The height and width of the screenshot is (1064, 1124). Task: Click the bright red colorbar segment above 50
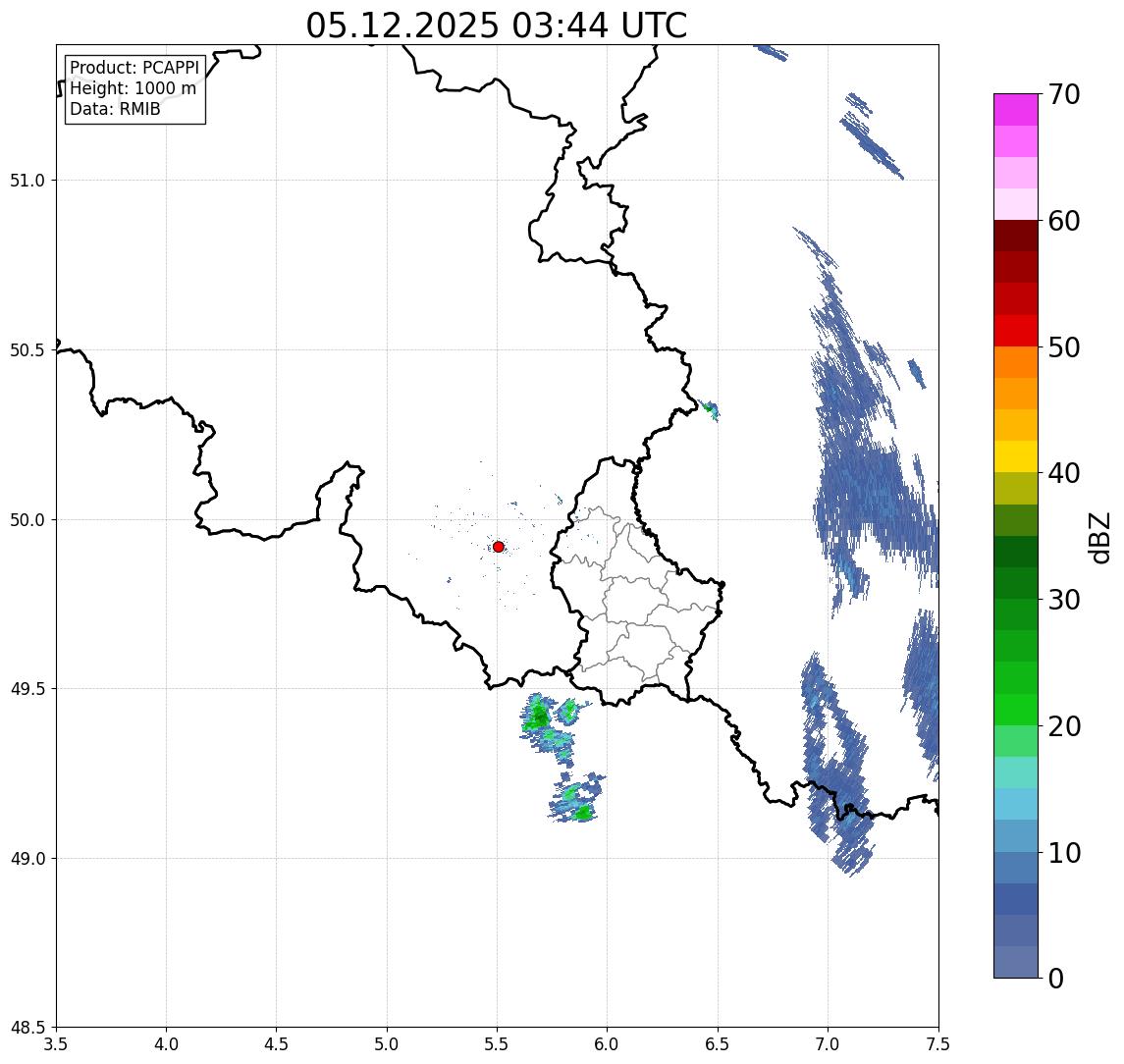point(1016,331)
